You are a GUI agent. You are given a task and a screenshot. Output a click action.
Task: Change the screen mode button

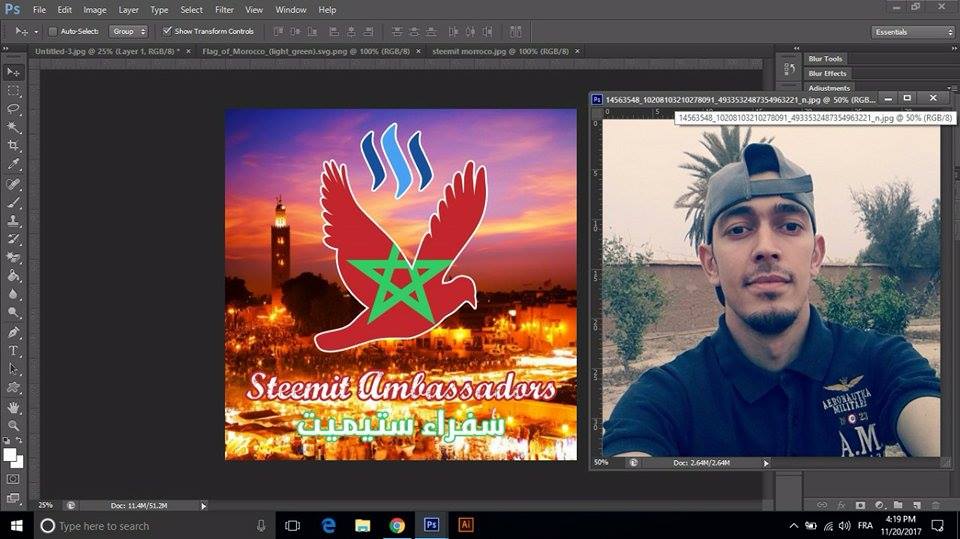pyautogui.click(x=13, y=498)
